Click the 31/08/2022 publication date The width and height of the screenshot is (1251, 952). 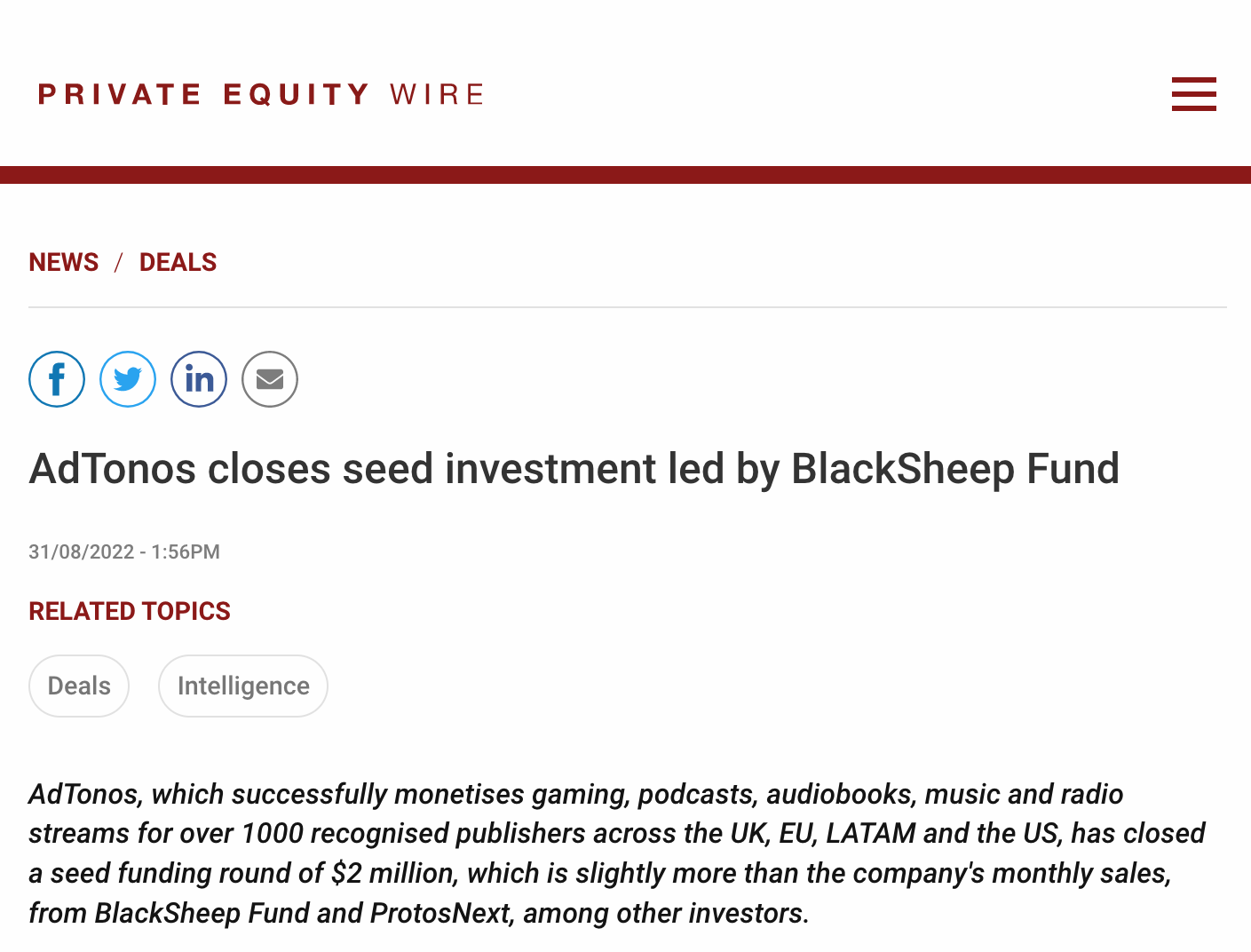tap(81, 551)
